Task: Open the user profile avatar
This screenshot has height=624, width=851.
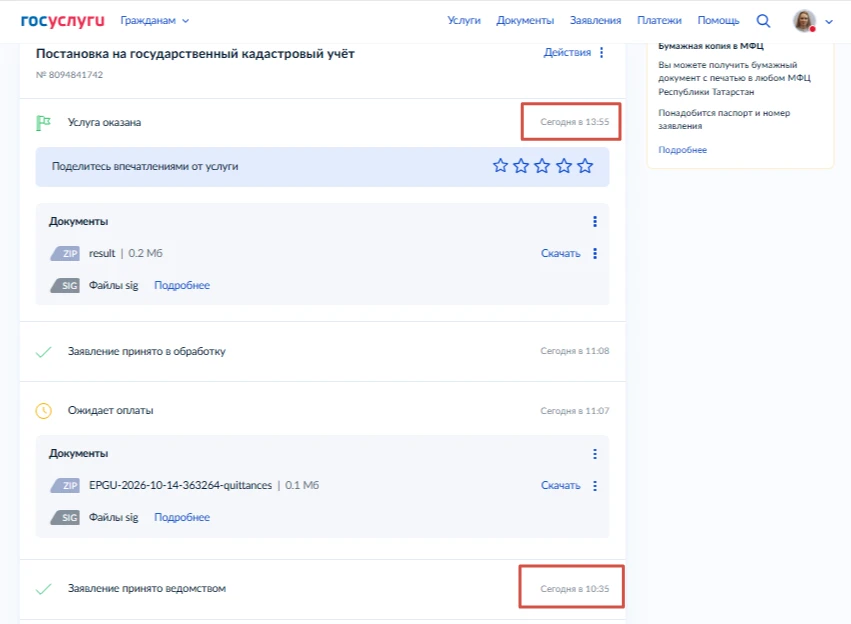Action: [x=804, y=21]
